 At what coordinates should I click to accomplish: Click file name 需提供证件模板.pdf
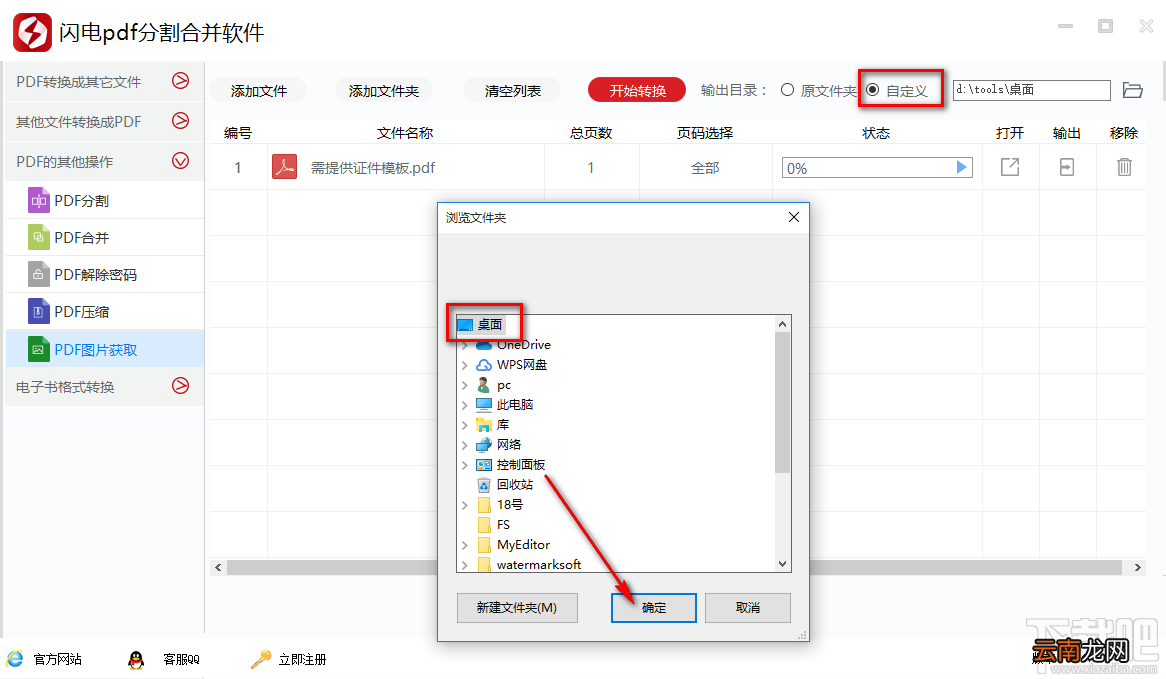pos(373,168)
